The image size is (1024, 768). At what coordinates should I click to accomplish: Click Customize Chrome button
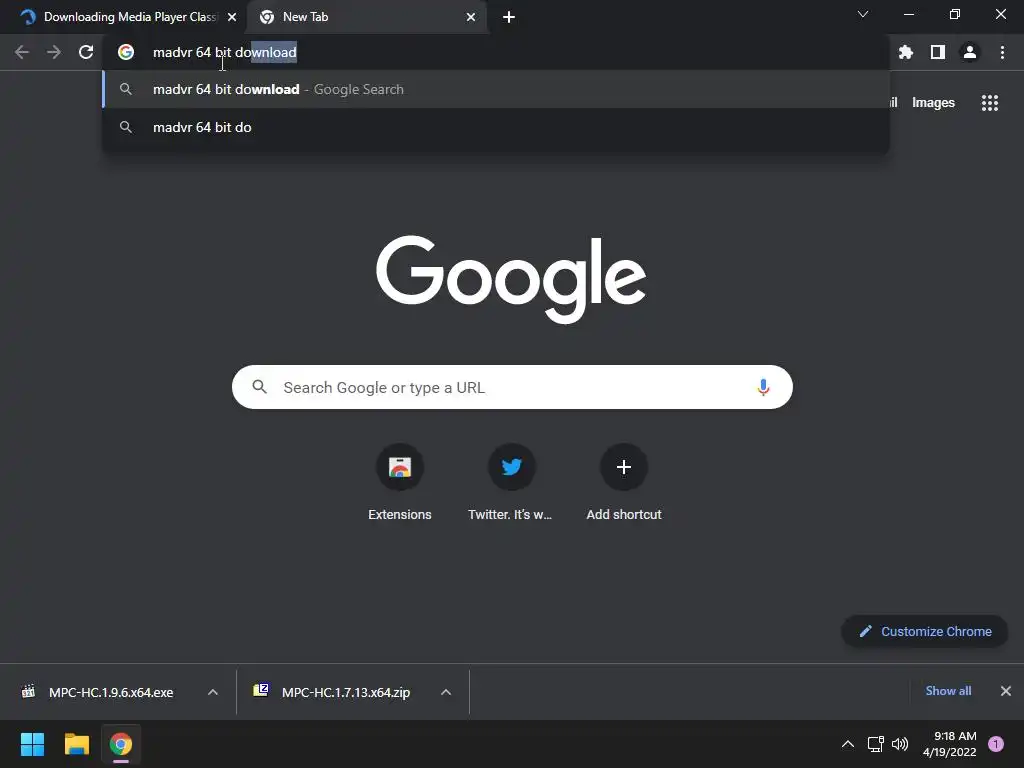925,632
